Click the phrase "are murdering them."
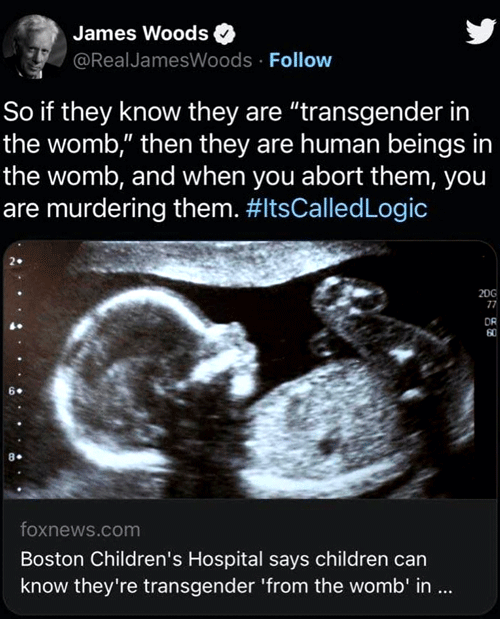The image size is (500, 619). click(x=121, y=208)
